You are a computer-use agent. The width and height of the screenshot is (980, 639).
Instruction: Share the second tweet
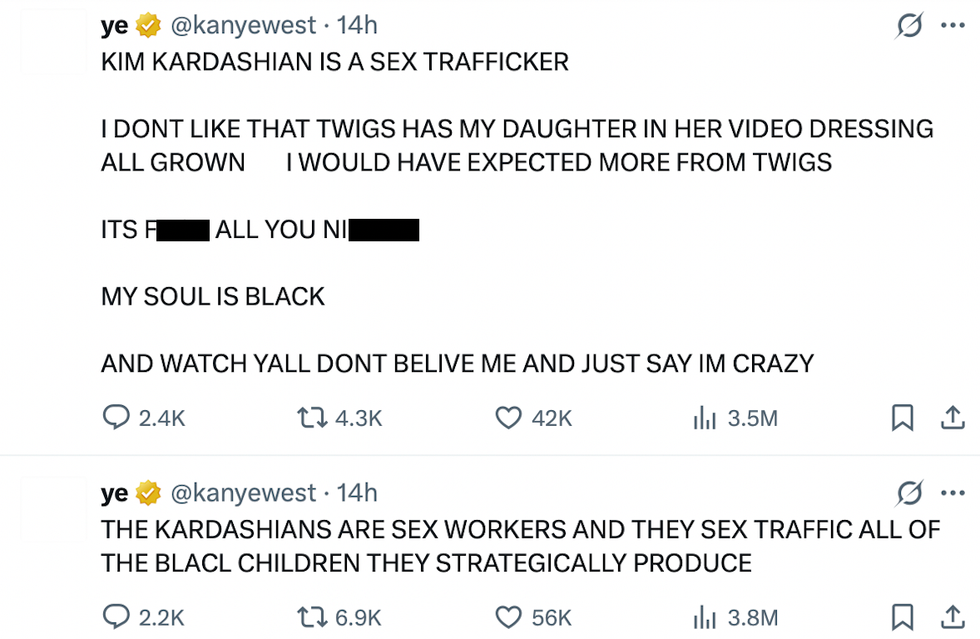(952, 617)
